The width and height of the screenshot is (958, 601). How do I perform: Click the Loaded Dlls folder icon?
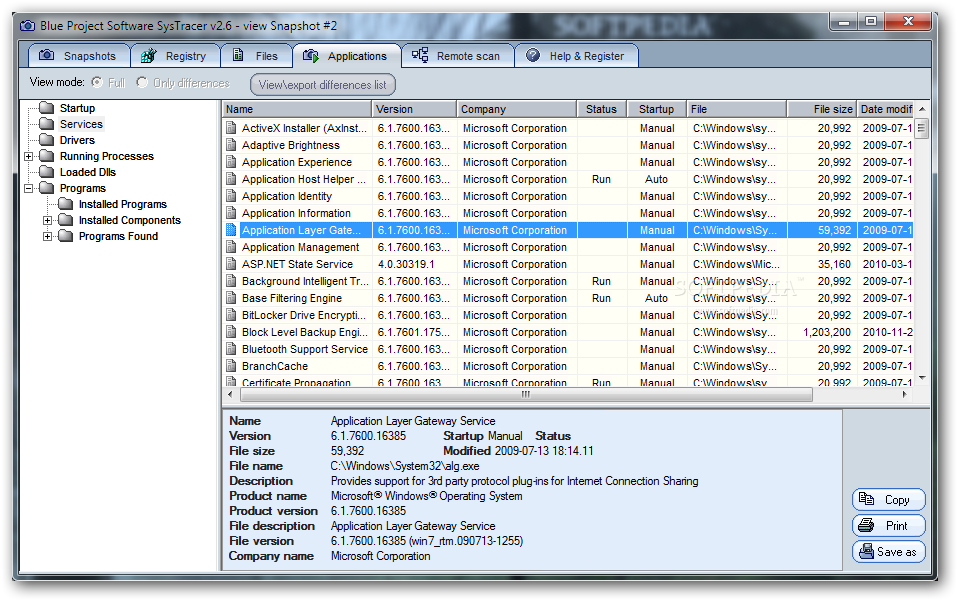coord(46,172)
